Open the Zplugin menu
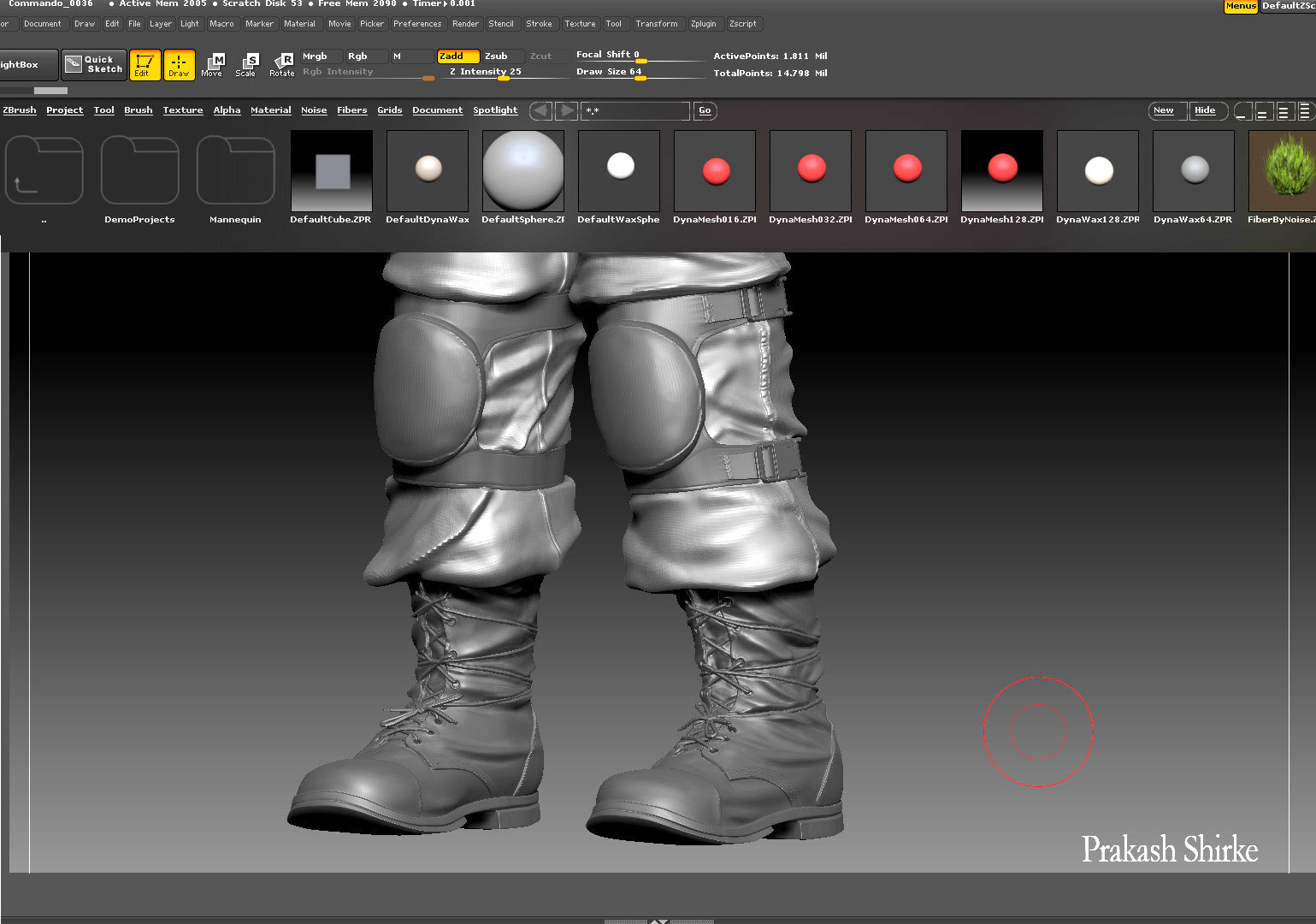Screen dimensions: 1316x924 (x=704, y=24)
